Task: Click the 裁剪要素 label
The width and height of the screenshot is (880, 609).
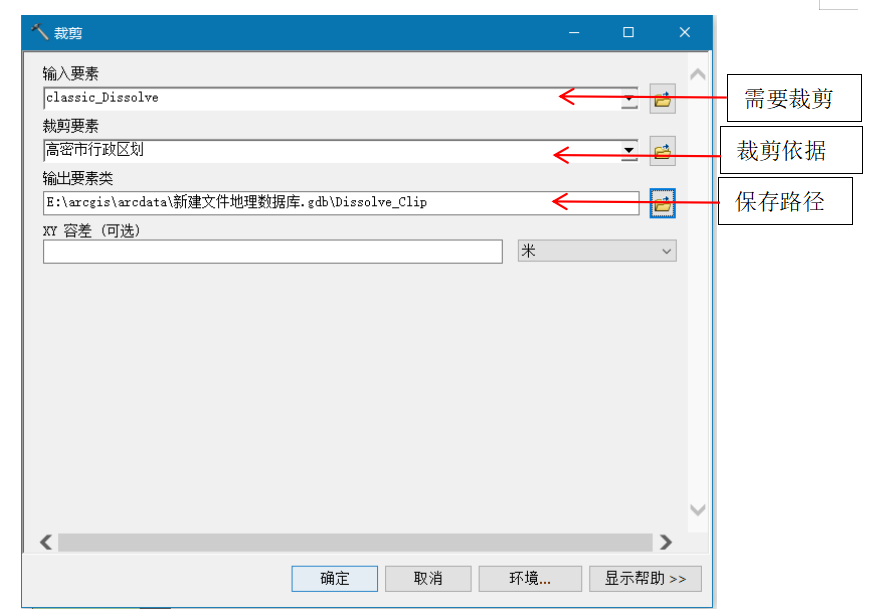Action: [71, 126]
